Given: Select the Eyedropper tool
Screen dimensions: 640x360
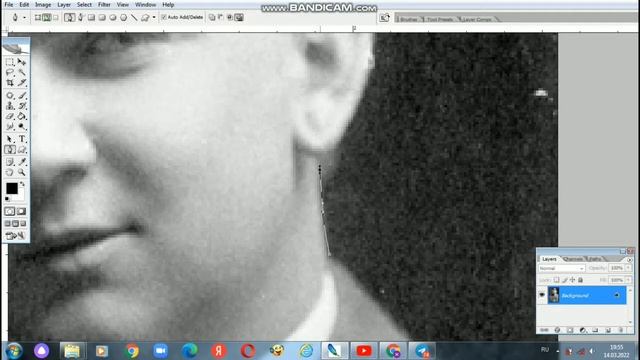Looking at the screenshot, I should click(x=22, y=162).
